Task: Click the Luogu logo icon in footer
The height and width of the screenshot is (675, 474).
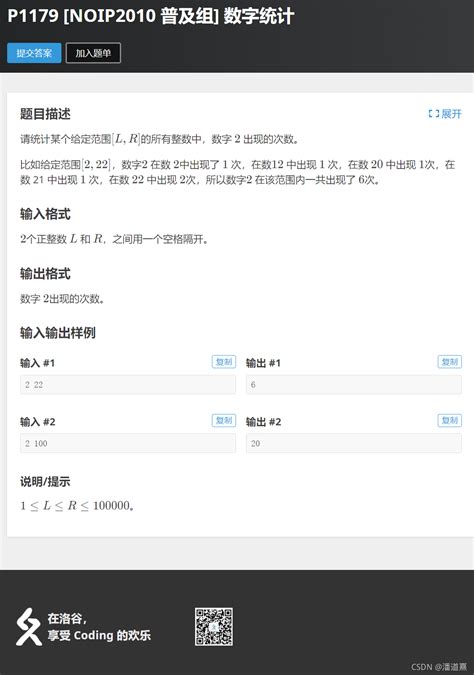Action: coord(28,627)
